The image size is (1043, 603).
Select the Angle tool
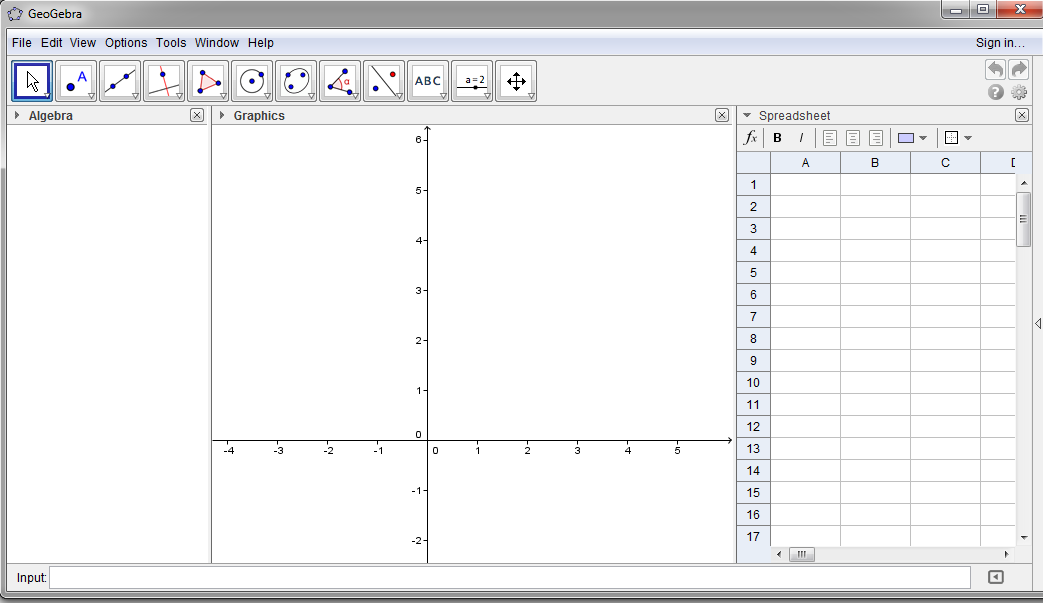[x=340, y=81]
